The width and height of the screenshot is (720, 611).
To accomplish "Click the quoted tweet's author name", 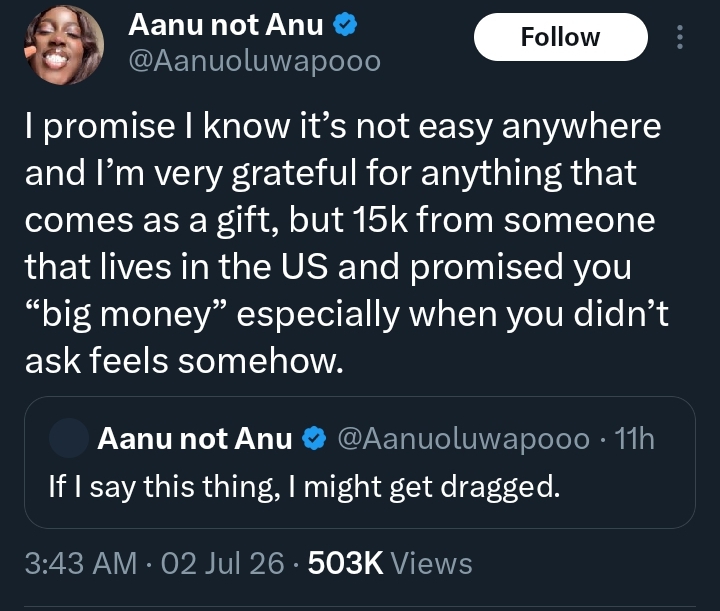I will [195, 439].
